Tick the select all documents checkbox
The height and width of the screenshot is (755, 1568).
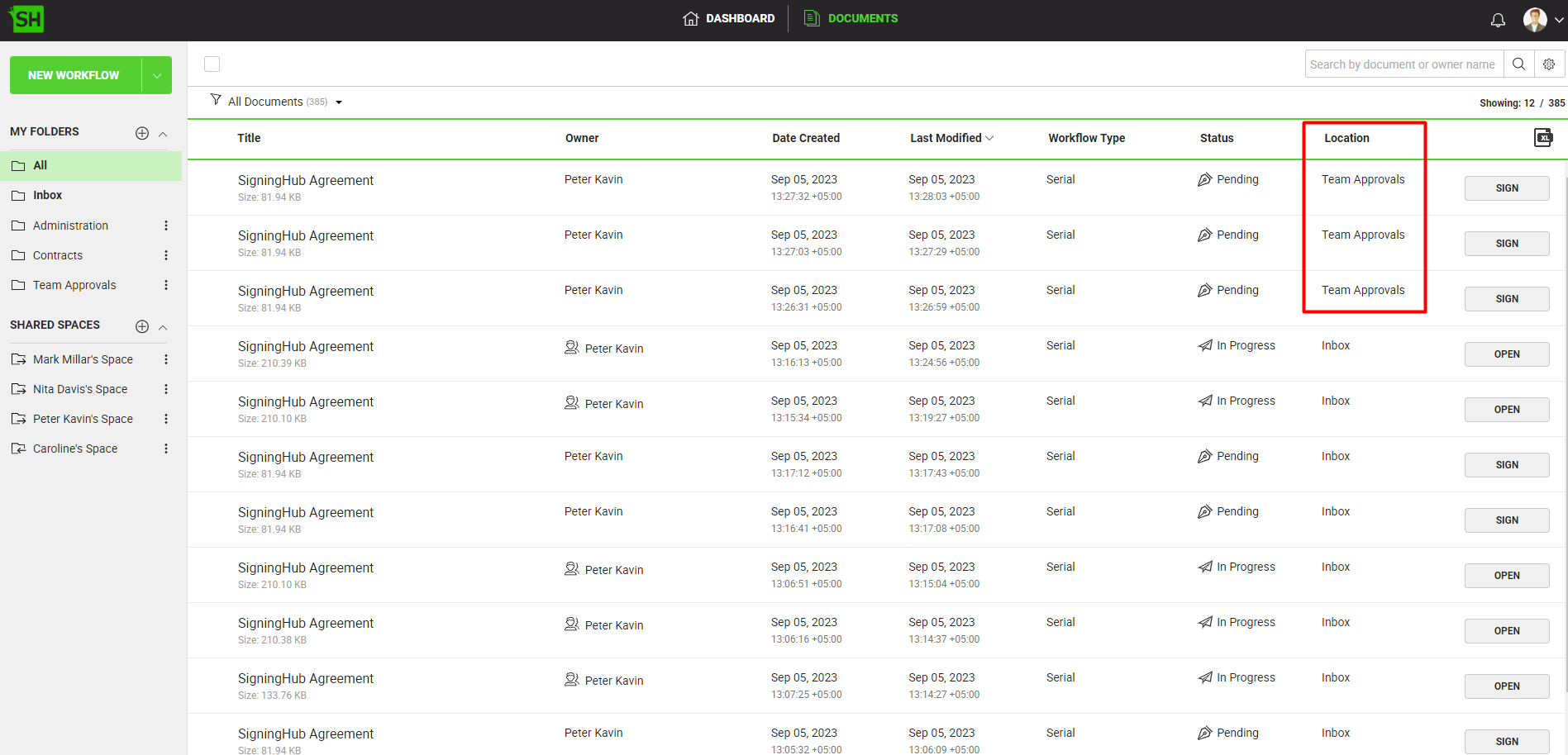click(x=212, y=64)
